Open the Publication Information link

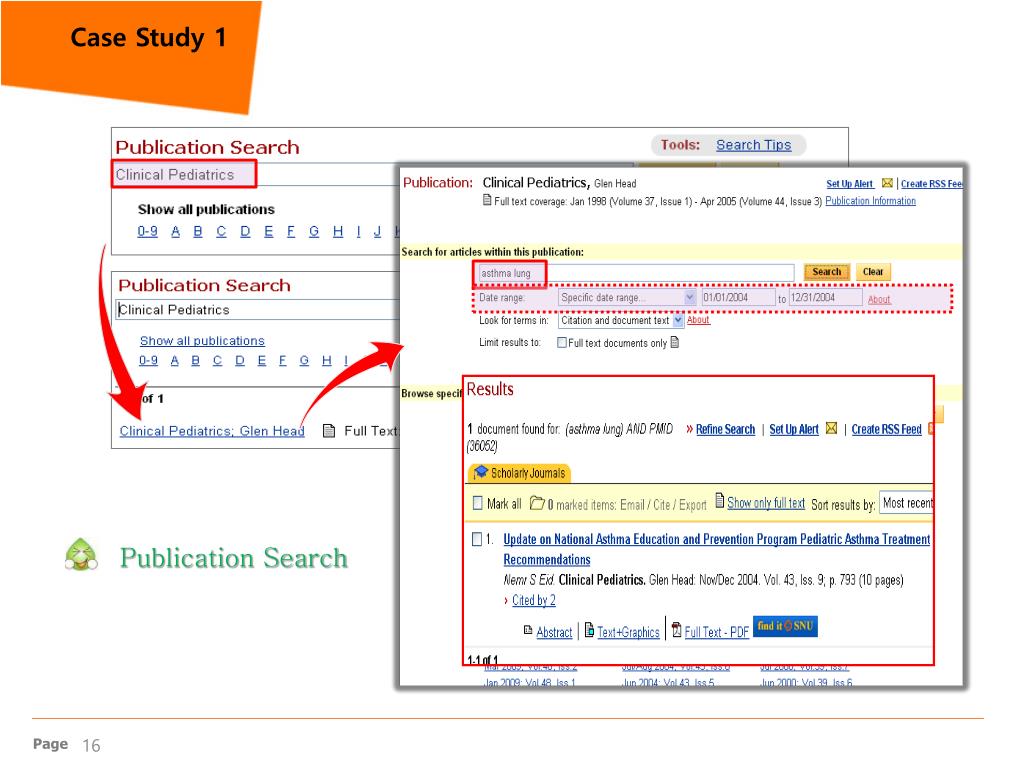[x=870, y=201]
